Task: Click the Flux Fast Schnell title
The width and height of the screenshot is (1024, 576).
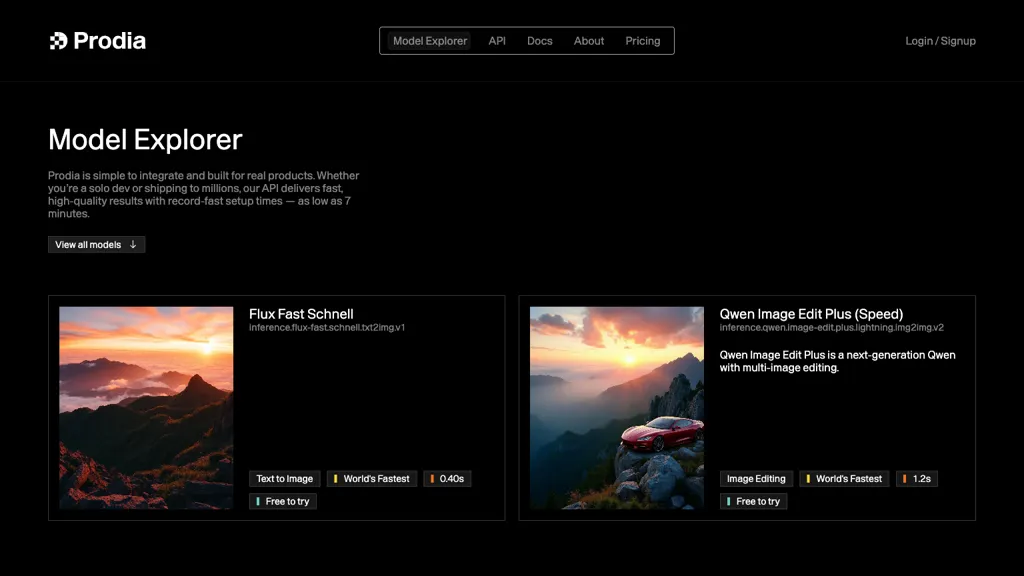Action: click(x=301, y=314)
